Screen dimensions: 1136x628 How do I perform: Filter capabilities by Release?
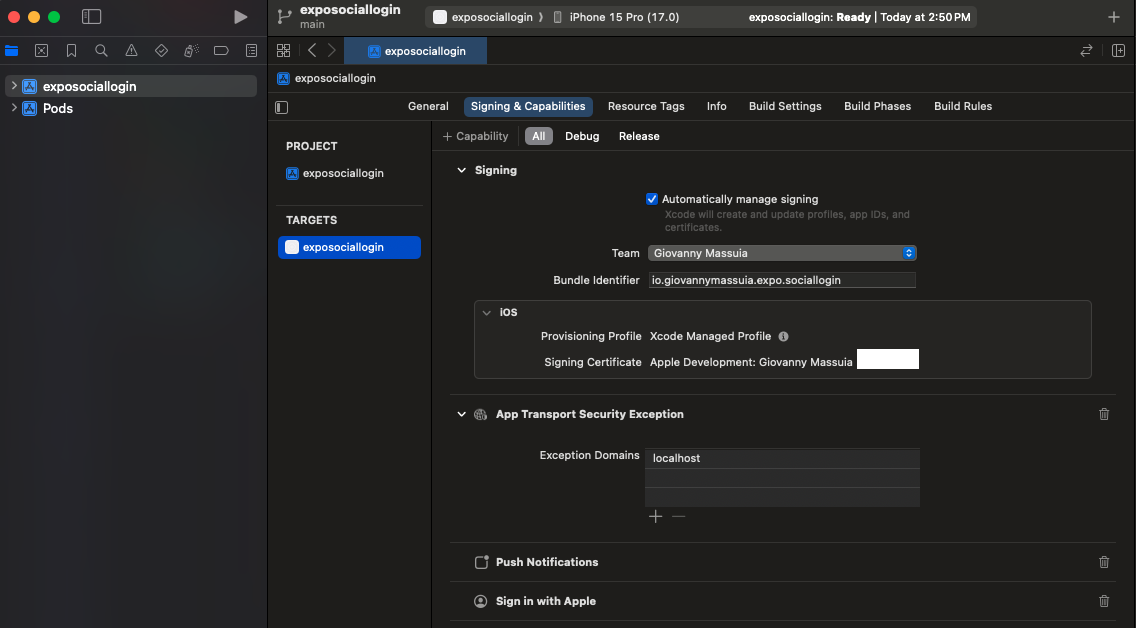(639, 136)
